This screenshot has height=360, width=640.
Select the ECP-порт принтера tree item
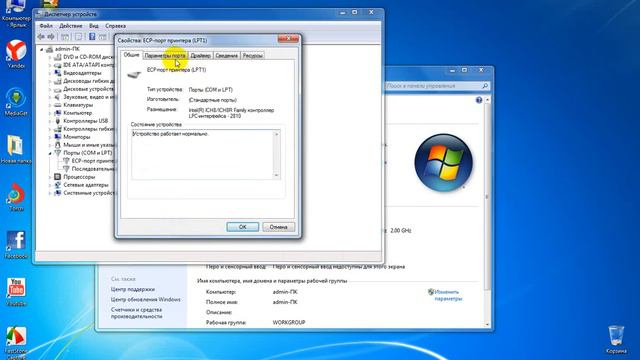88,161
